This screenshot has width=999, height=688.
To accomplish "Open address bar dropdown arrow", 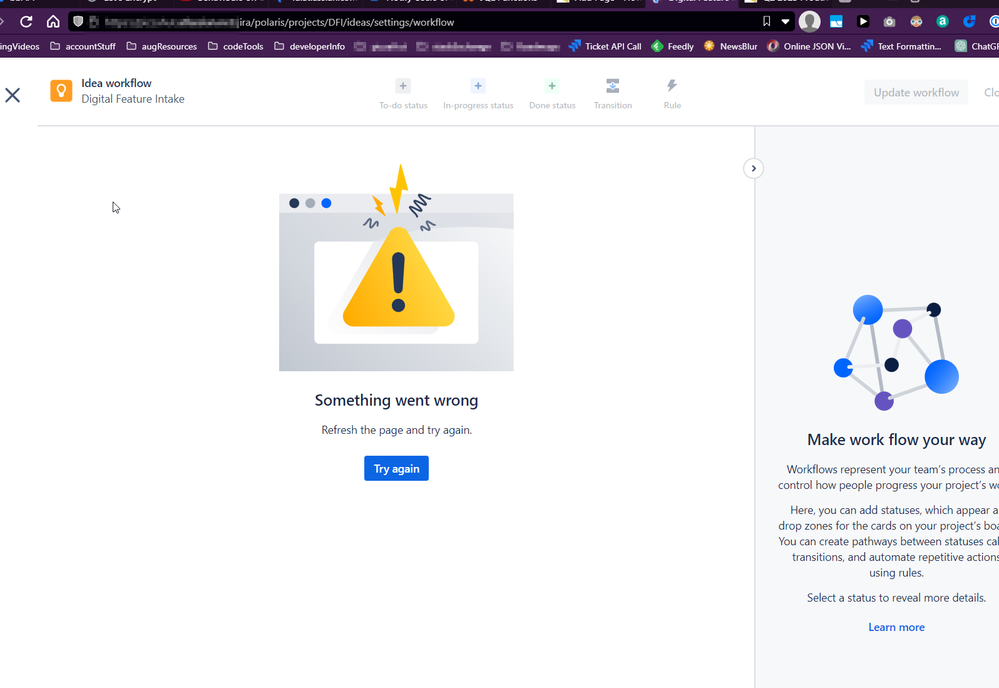I will [786, 22].
